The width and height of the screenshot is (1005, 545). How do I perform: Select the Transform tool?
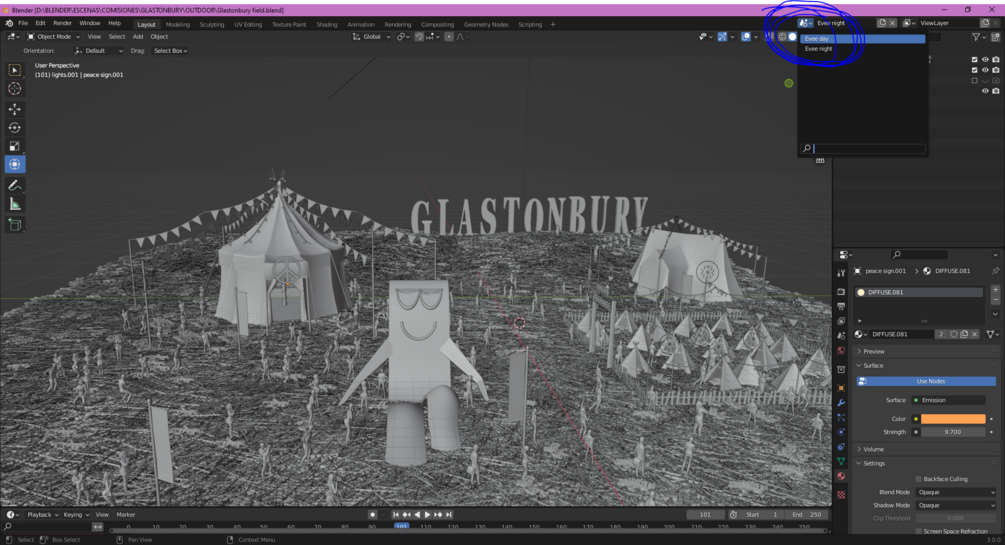[x=15, y=165]
